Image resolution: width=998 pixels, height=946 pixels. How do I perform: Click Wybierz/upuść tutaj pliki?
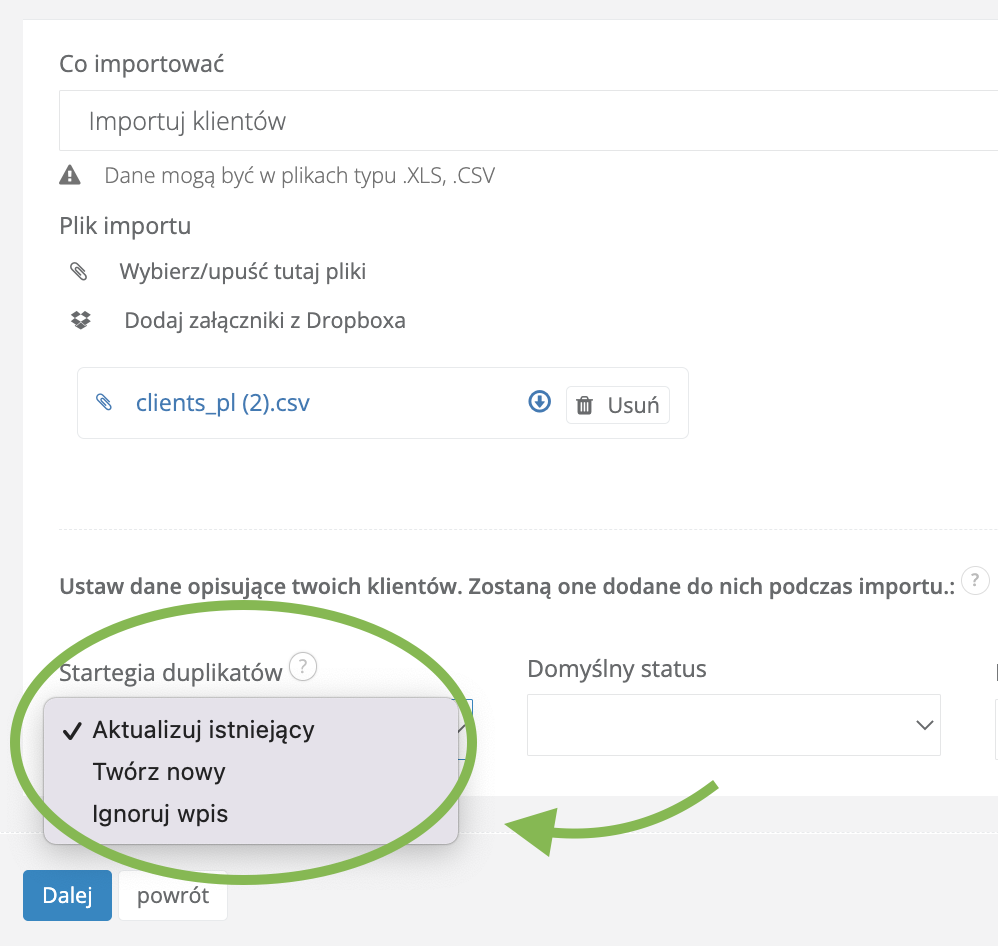click(x=243, y=271)
